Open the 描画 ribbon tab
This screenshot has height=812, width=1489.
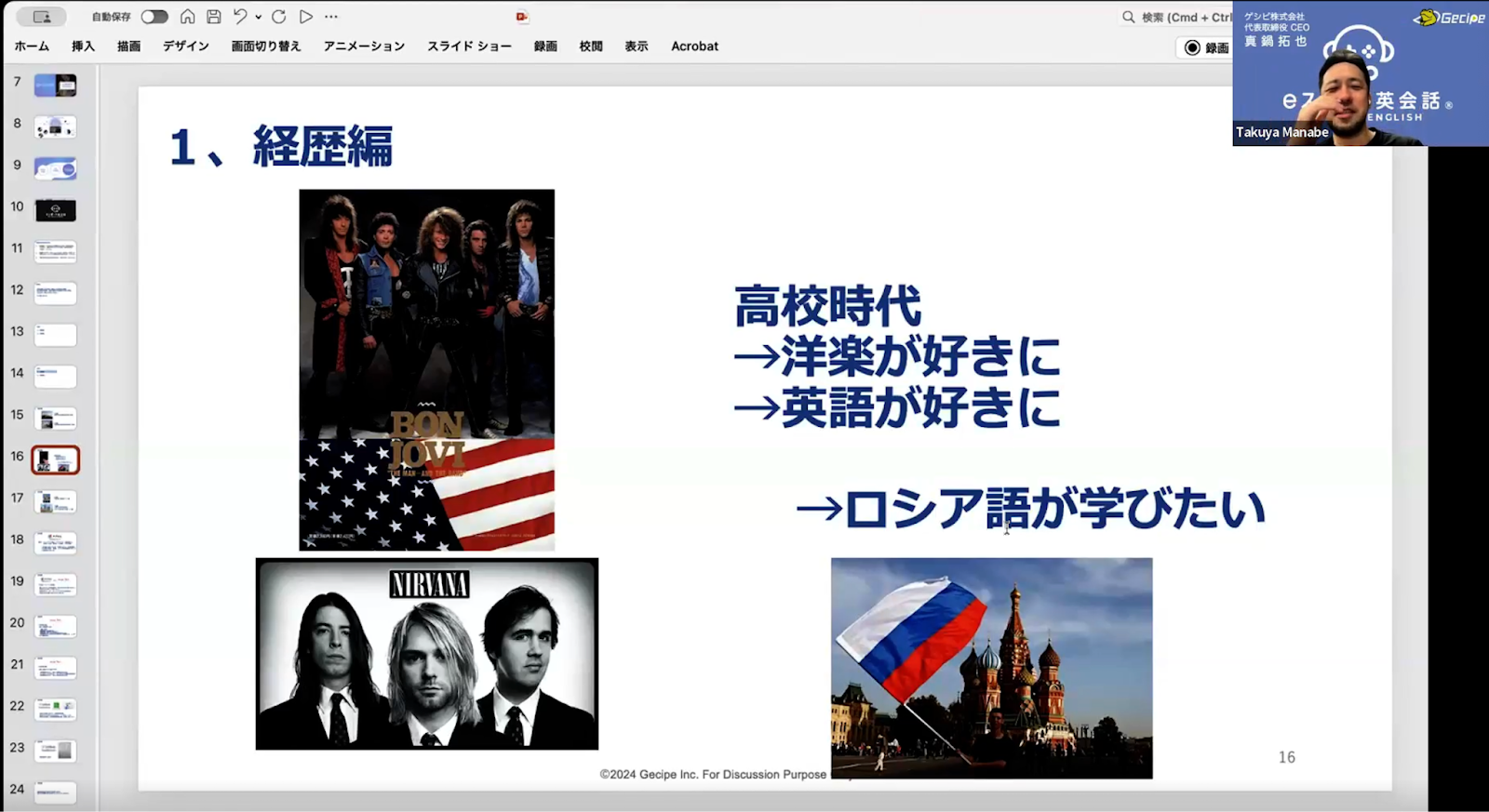128,47
